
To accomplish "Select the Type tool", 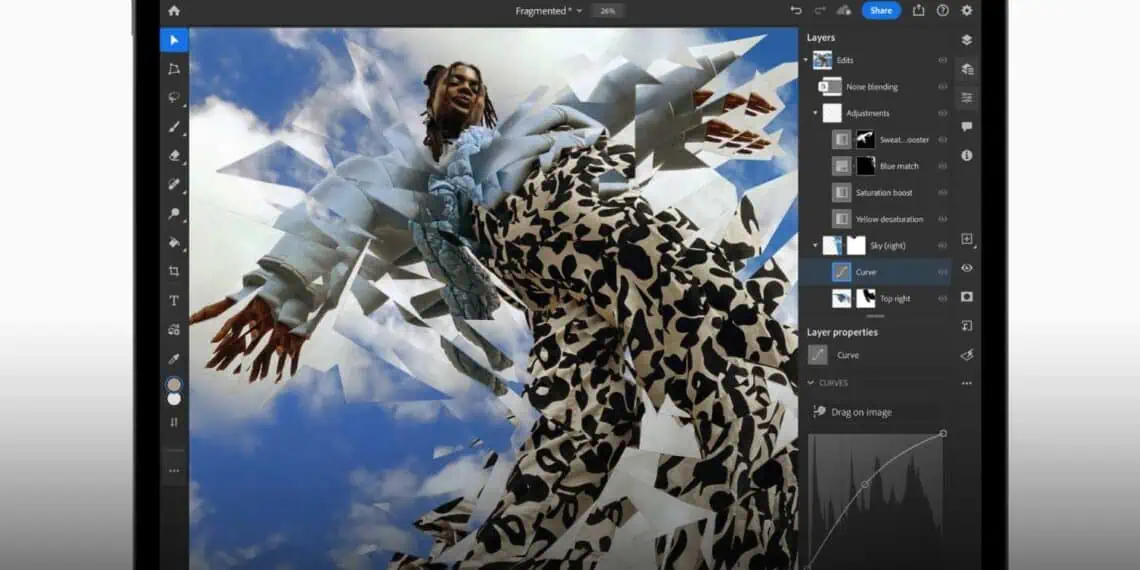I will click(x=174, y=300).
